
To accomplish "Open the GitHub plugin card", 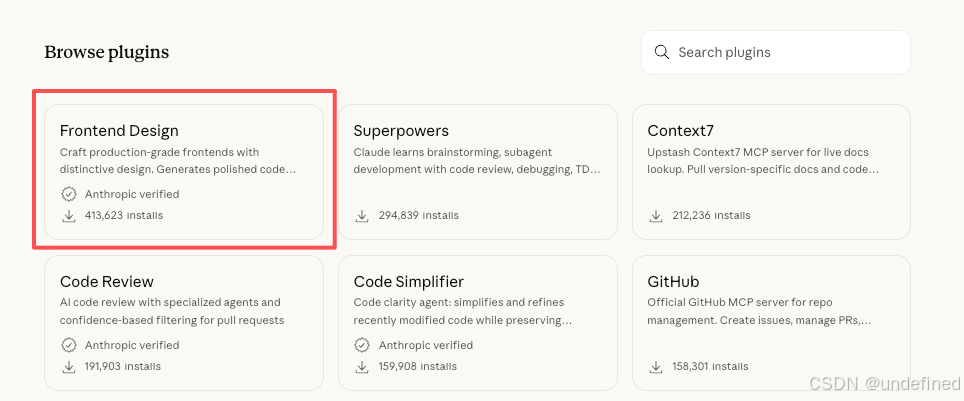I will [x=771, y=323].
